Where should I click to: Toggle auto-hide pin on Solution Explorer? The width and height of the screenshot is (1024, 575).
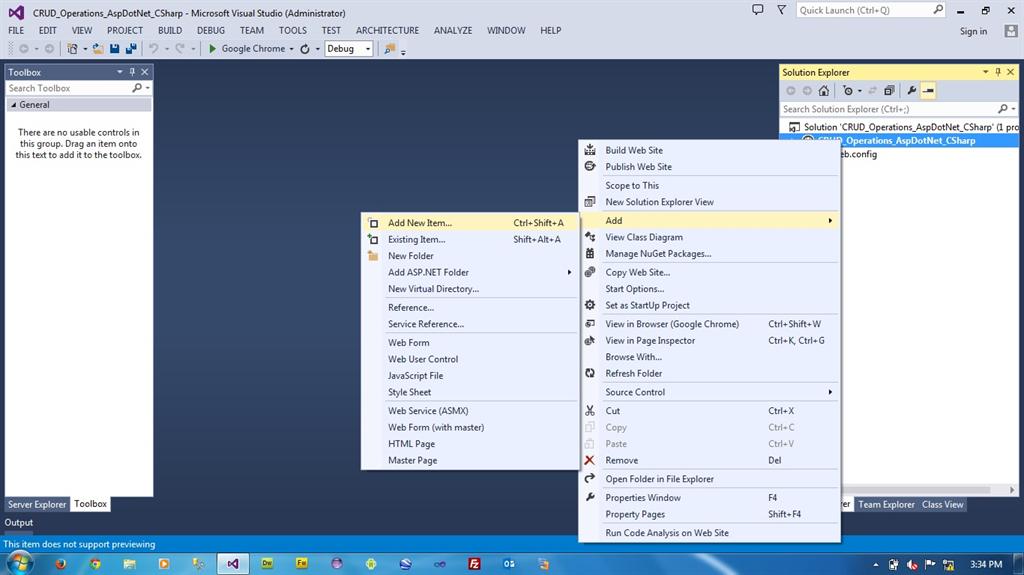coord(998,72)
